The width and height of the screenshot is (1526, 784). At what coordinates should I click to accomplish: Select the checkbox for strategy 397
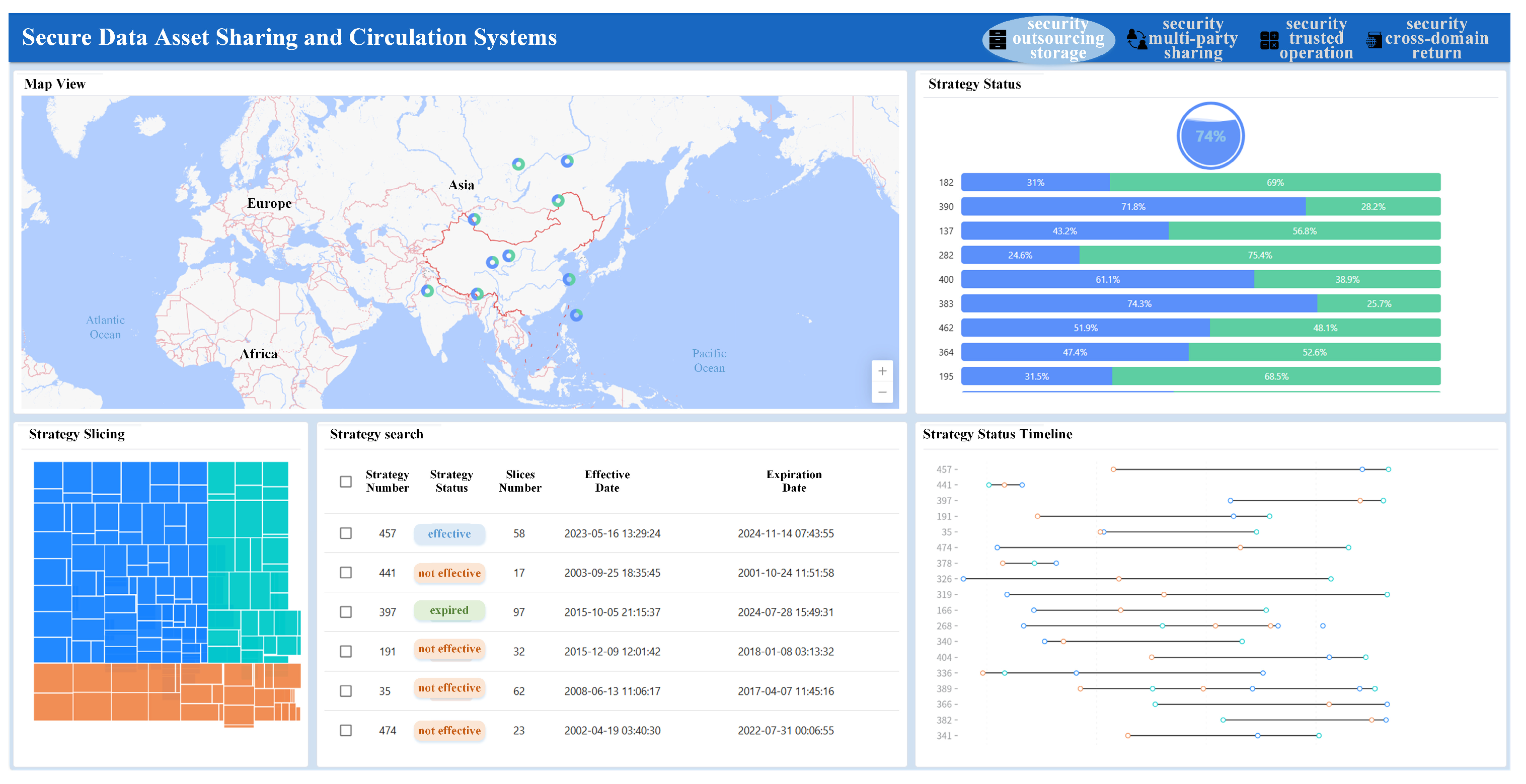[x=345, y=612]
